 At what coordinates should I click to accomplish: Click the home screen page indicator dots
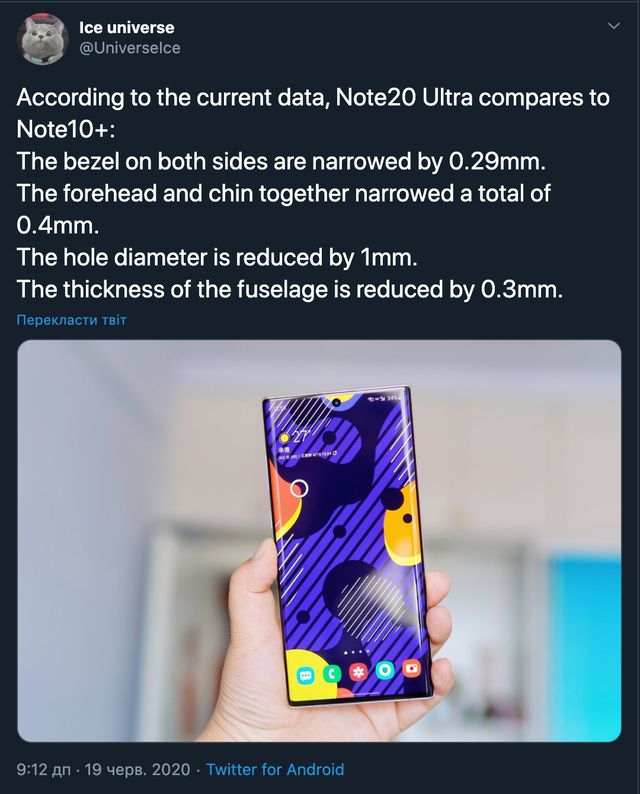356,651
